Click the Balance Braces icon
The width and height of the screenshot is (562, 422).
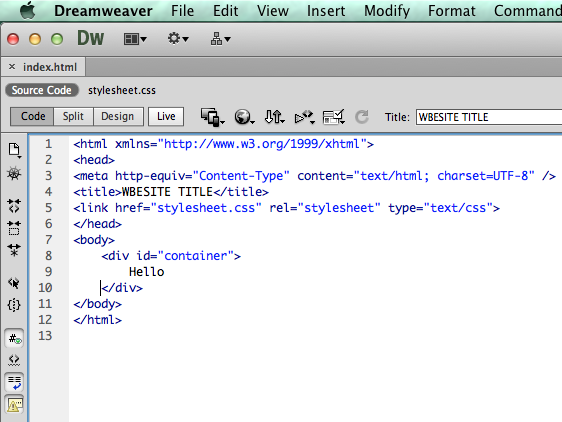pos(14,305)
